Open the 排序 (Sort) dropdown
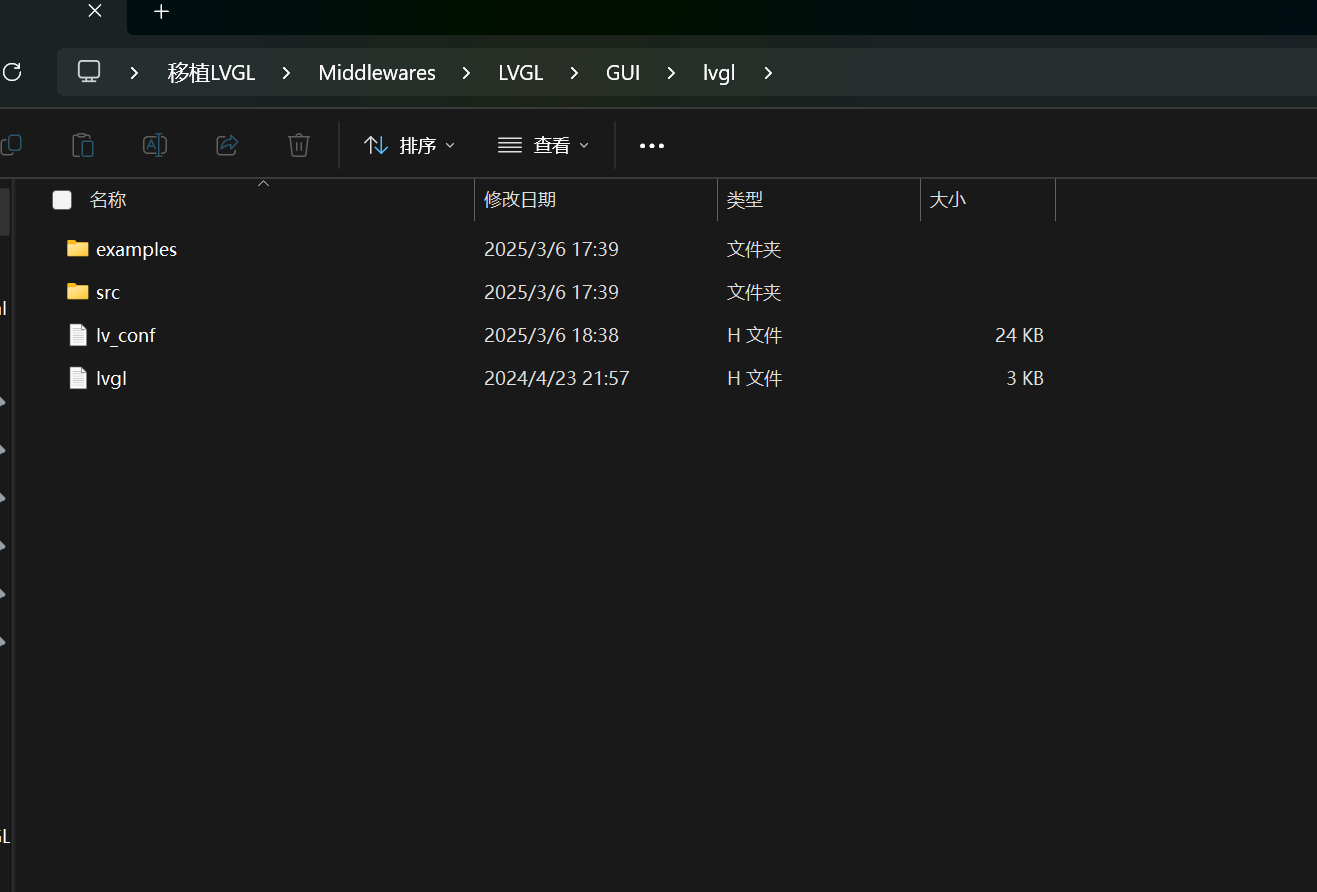The height and width of the screenshot is (892, 1317). tap(410, 145)
